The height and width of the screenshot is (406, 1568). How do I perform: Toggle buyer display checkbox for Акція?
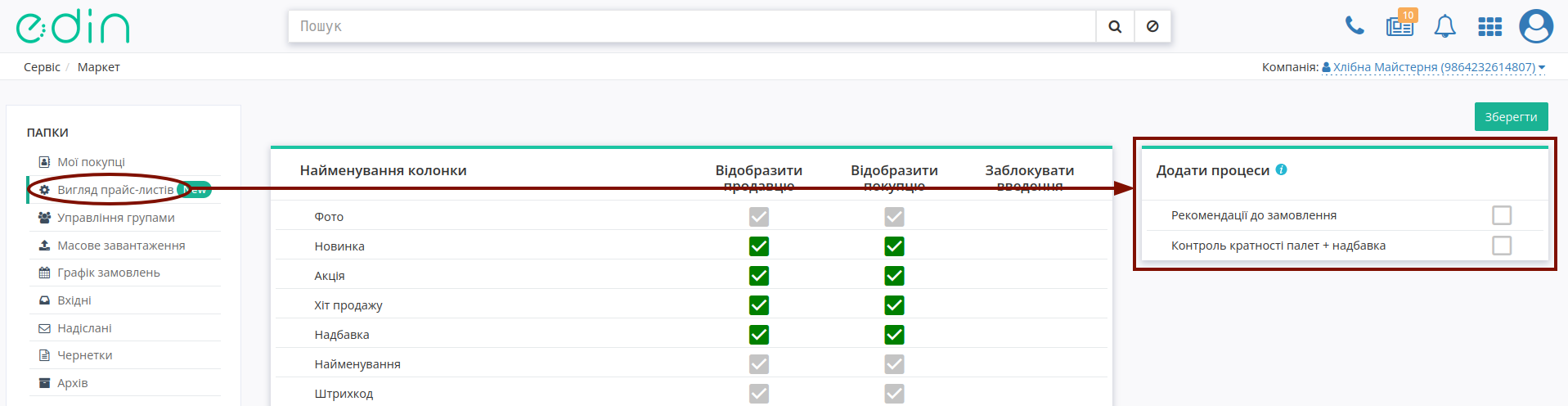click(894, 276)
